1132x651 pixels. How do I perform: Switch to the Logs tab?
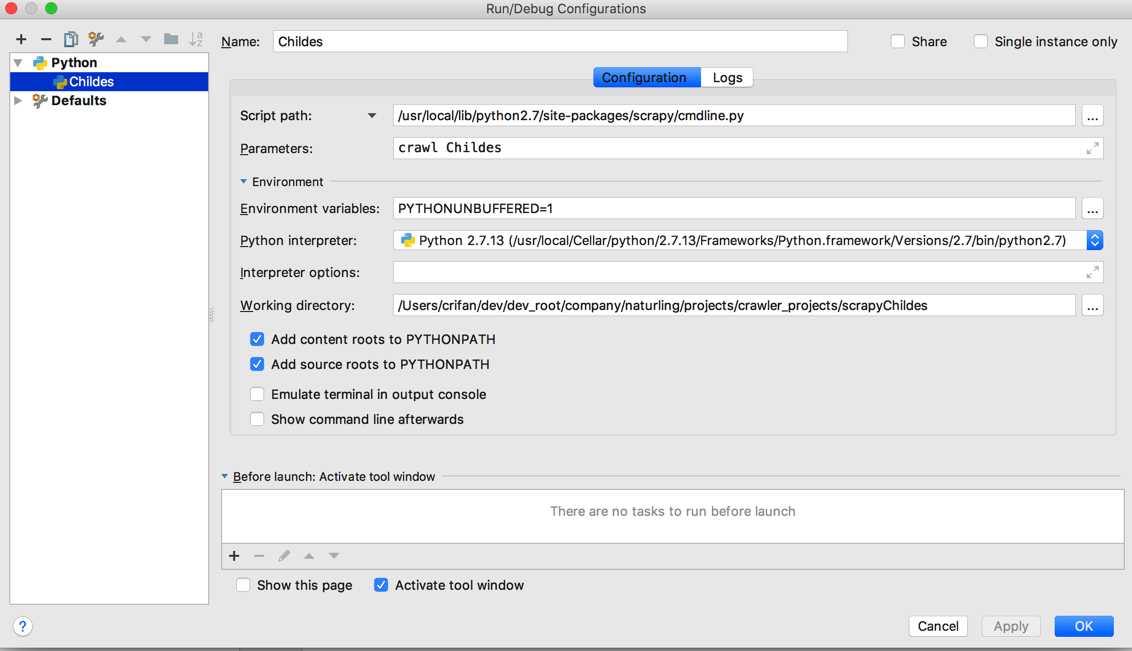point(727,77)
